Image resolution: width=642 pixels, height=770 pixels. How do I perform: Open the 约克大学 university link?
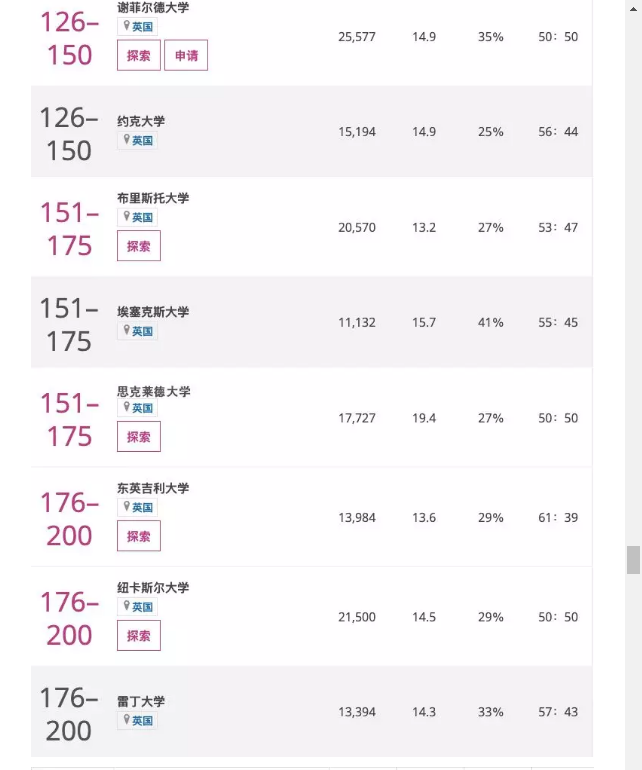click(141, 121)
